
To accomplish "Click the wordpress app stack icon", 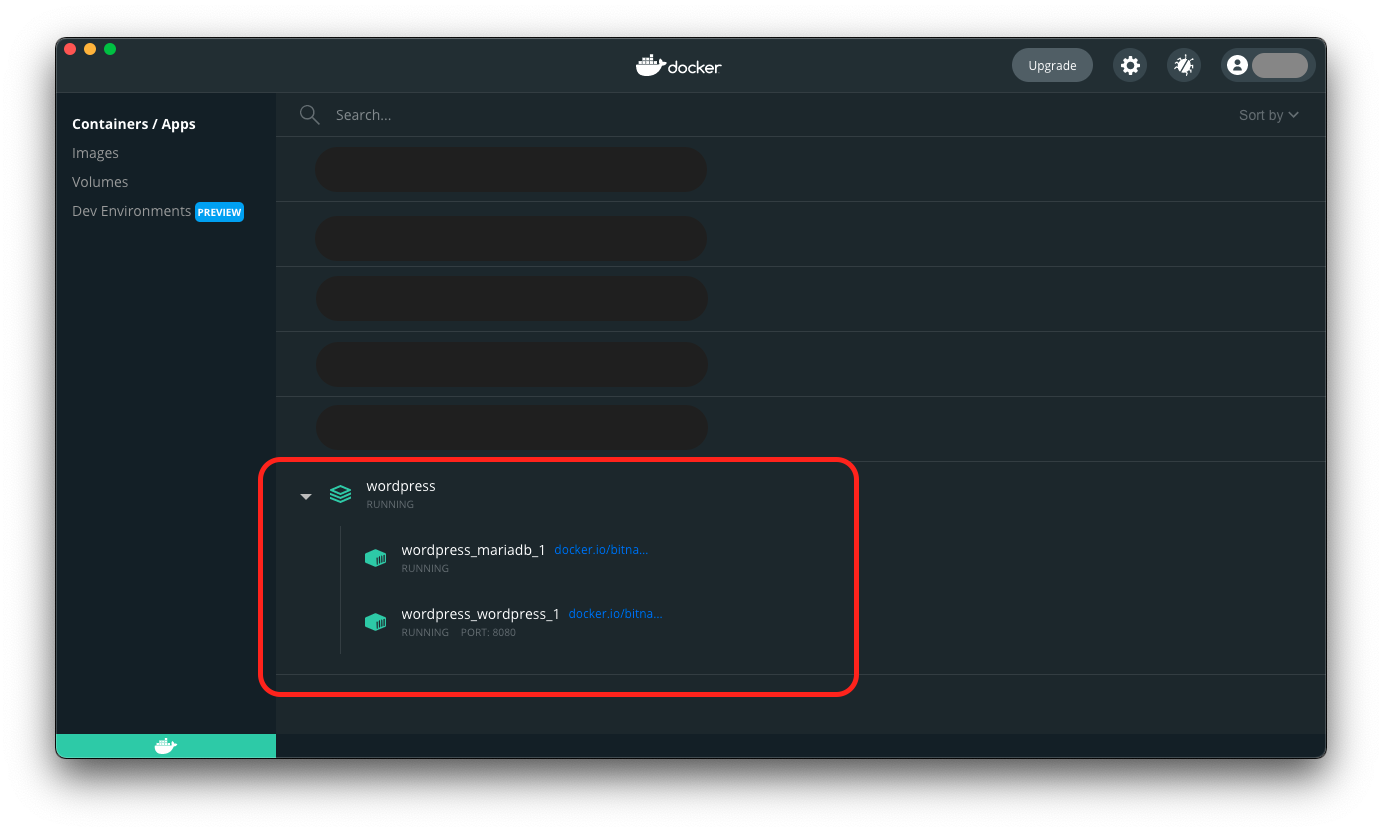I will coord(341,494).
